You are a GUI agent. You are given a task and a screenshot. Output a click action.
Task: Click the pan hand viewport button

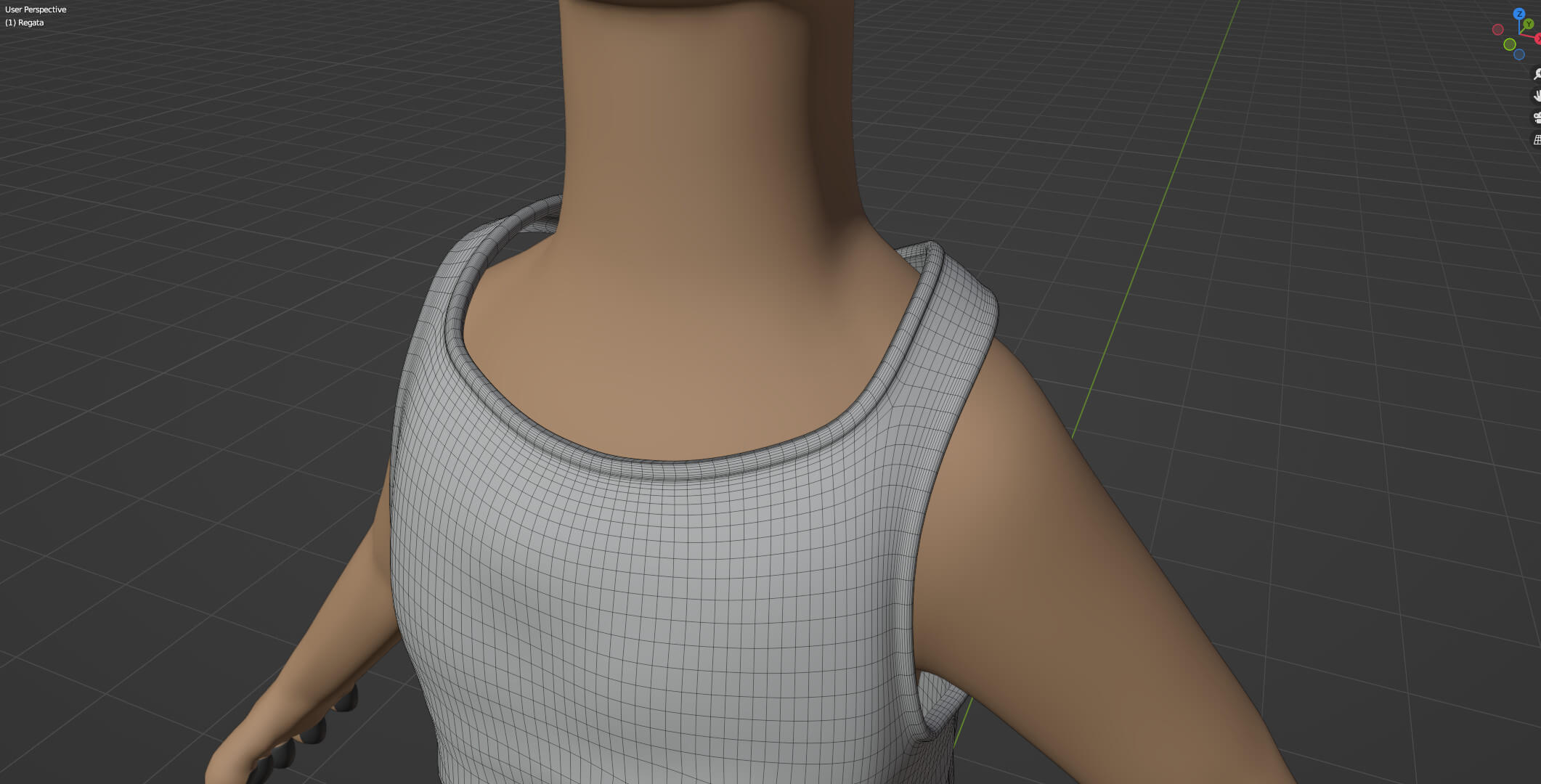pyautogui.click(x=1537, y=96)
